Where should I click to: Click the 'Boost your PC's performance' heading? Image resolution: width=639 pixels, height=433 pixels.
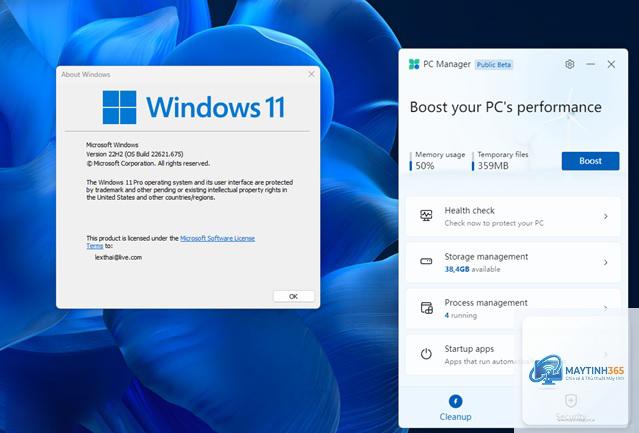(506, 107)
